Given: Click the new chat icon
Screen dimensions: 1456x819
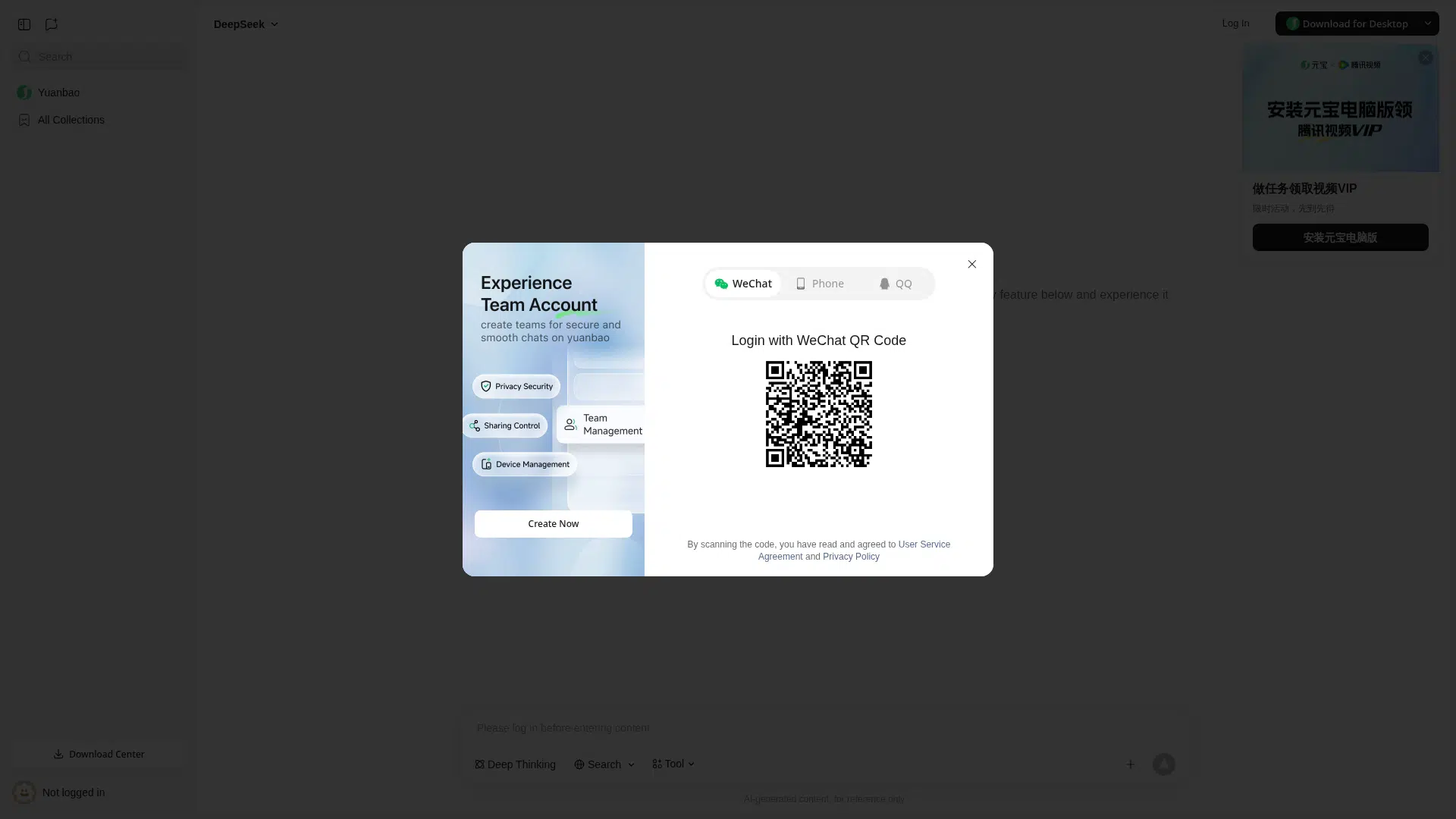Looking at the screenshot, I should click(x=52, y=24).
